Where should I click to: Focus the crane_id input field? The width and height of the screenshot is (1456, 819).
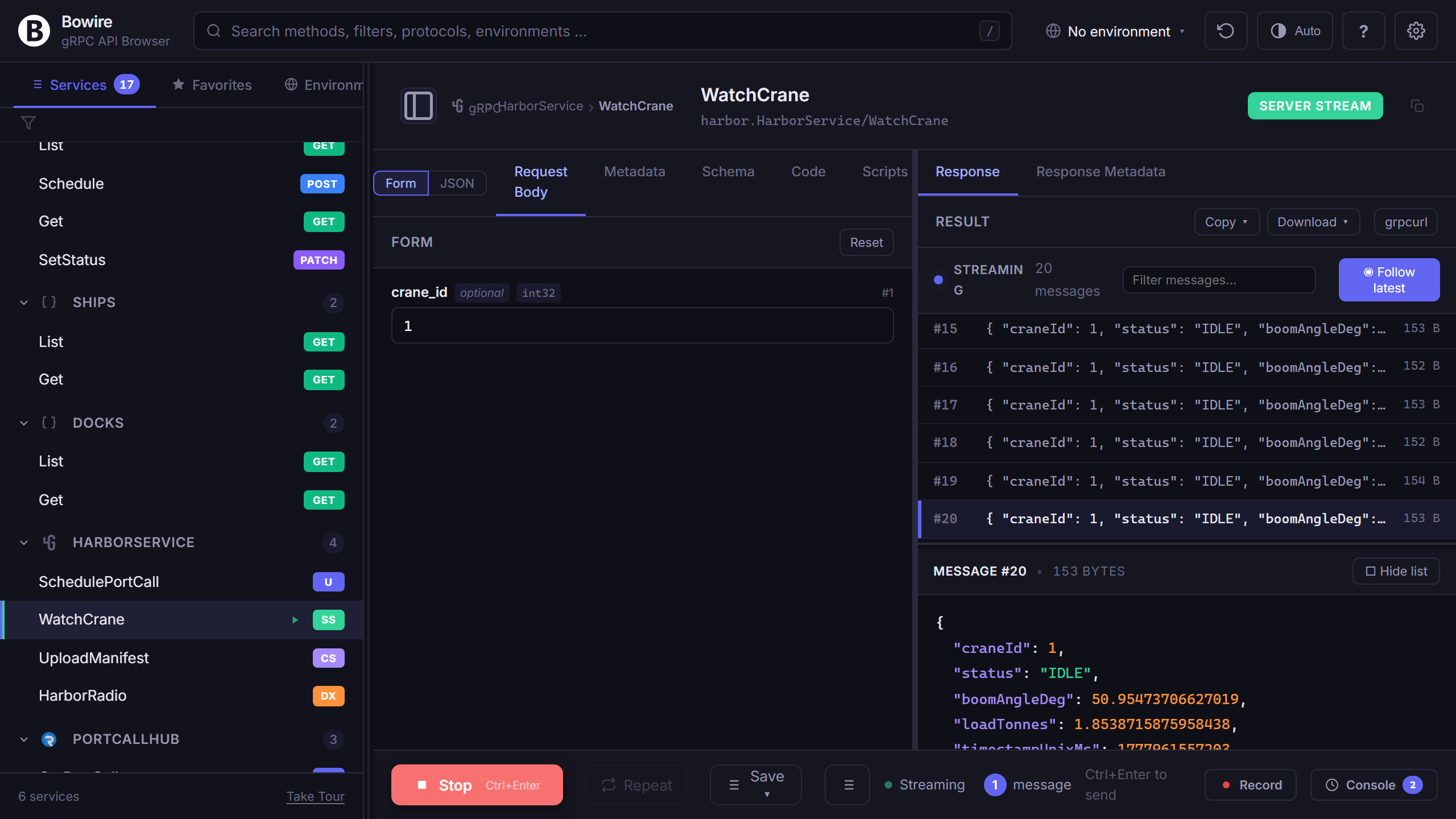coord(642,325)
